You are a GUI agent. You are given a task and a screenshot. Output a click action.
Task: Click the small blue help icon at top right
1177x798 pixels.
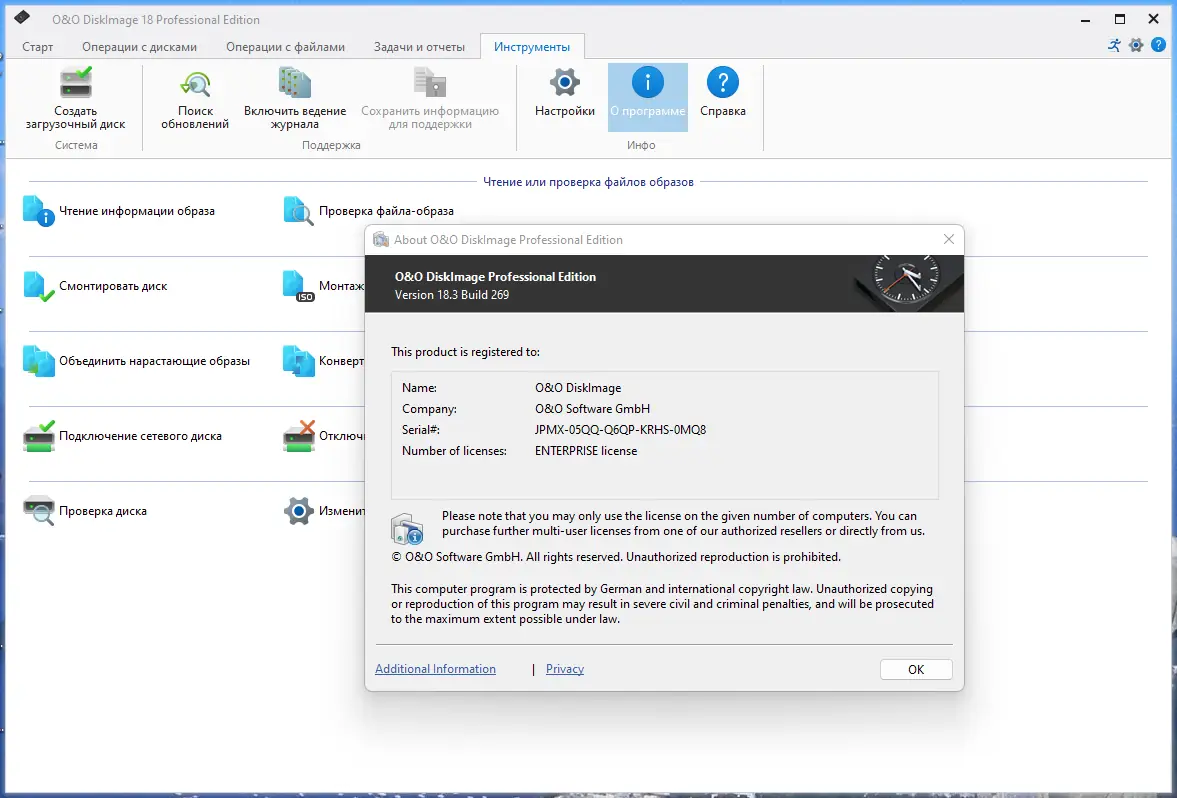click(x=1158, y=45)
